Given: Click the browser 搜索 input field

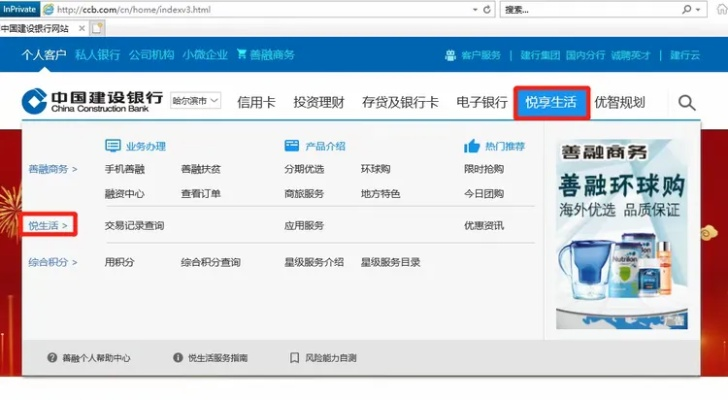Looking at the screenshot, I should [590, 9].
